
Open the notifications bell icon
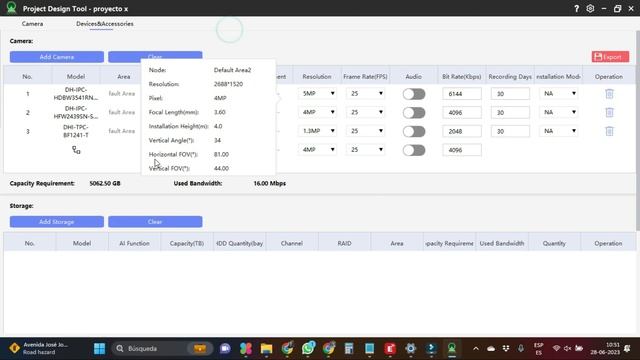pos(627,348)
